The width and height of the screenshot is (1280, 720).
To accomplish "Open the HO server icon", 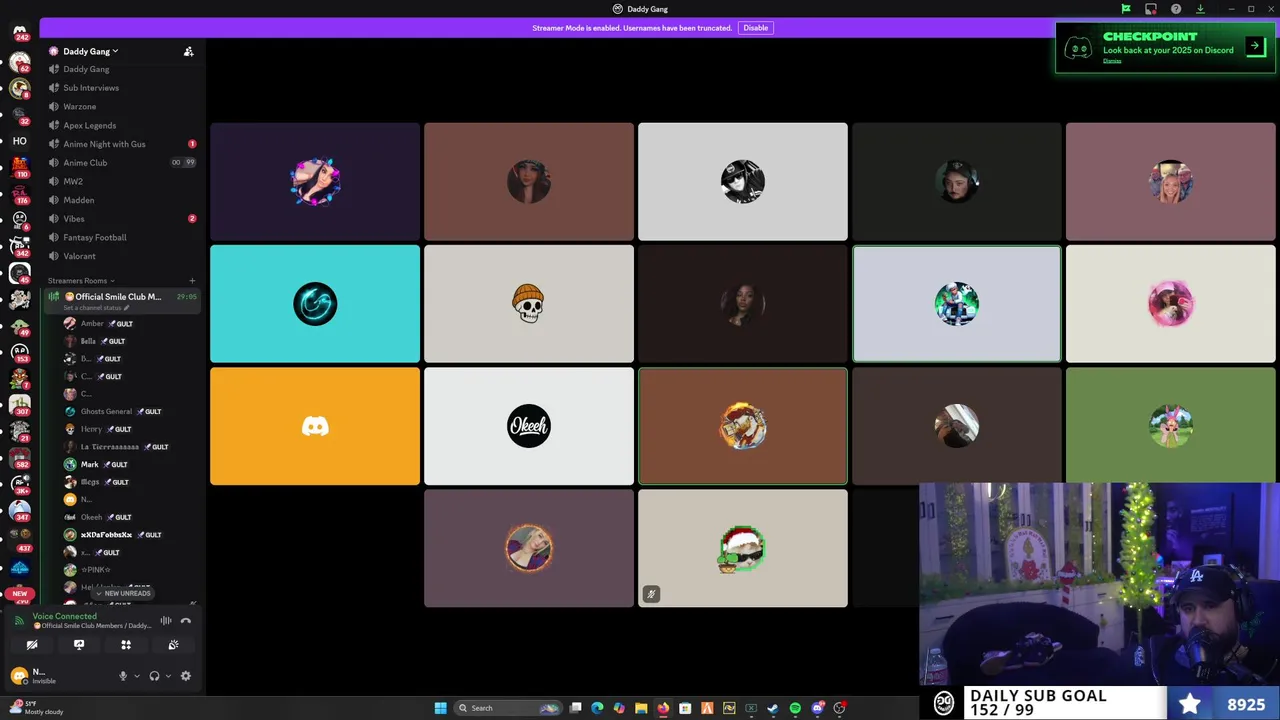I will (x=19, y=141).
